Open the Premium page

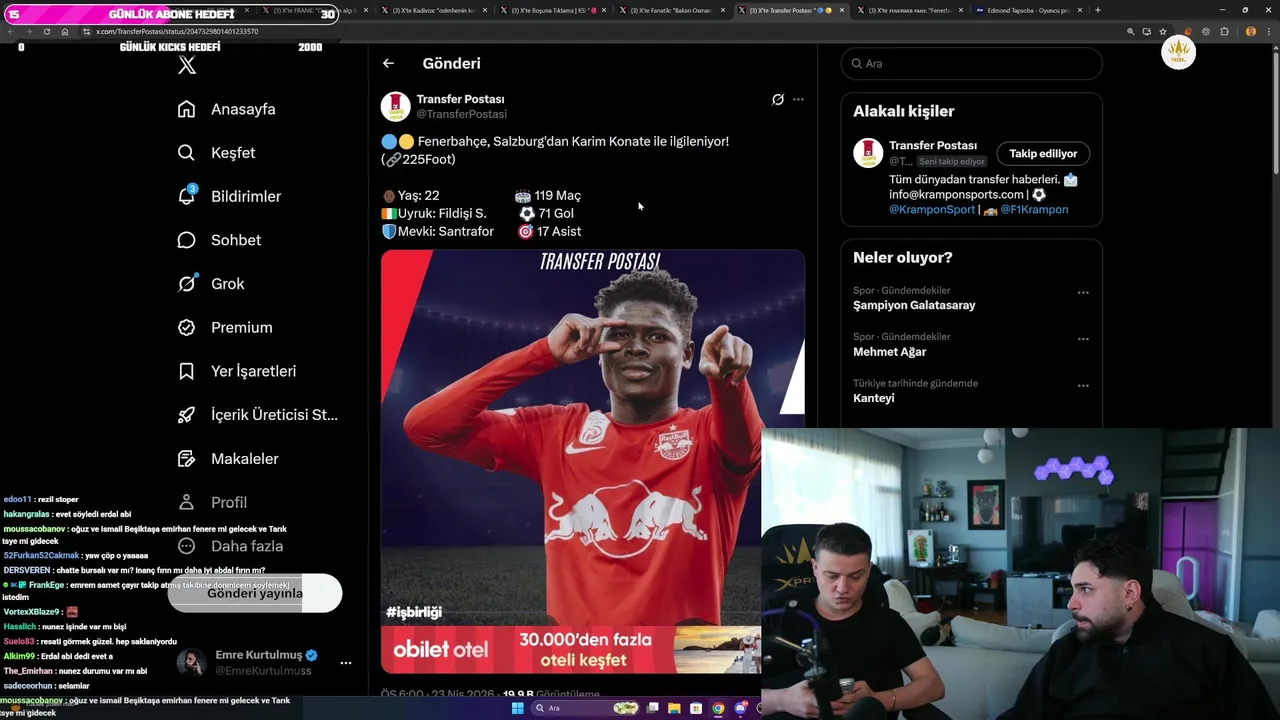coord(225,327)
